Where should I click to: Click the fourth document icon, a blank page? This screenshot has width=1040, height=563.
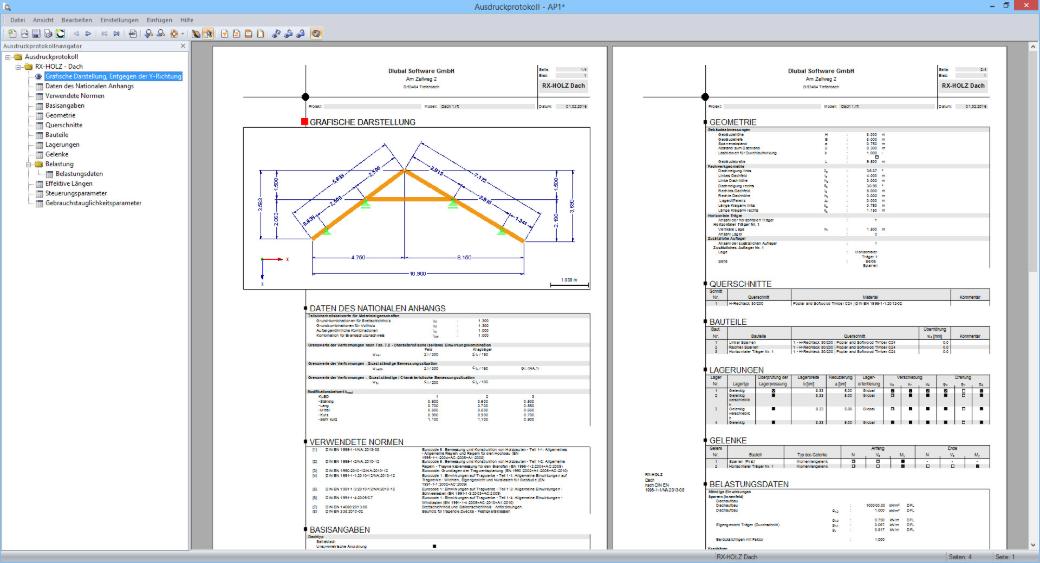point(260,33)
